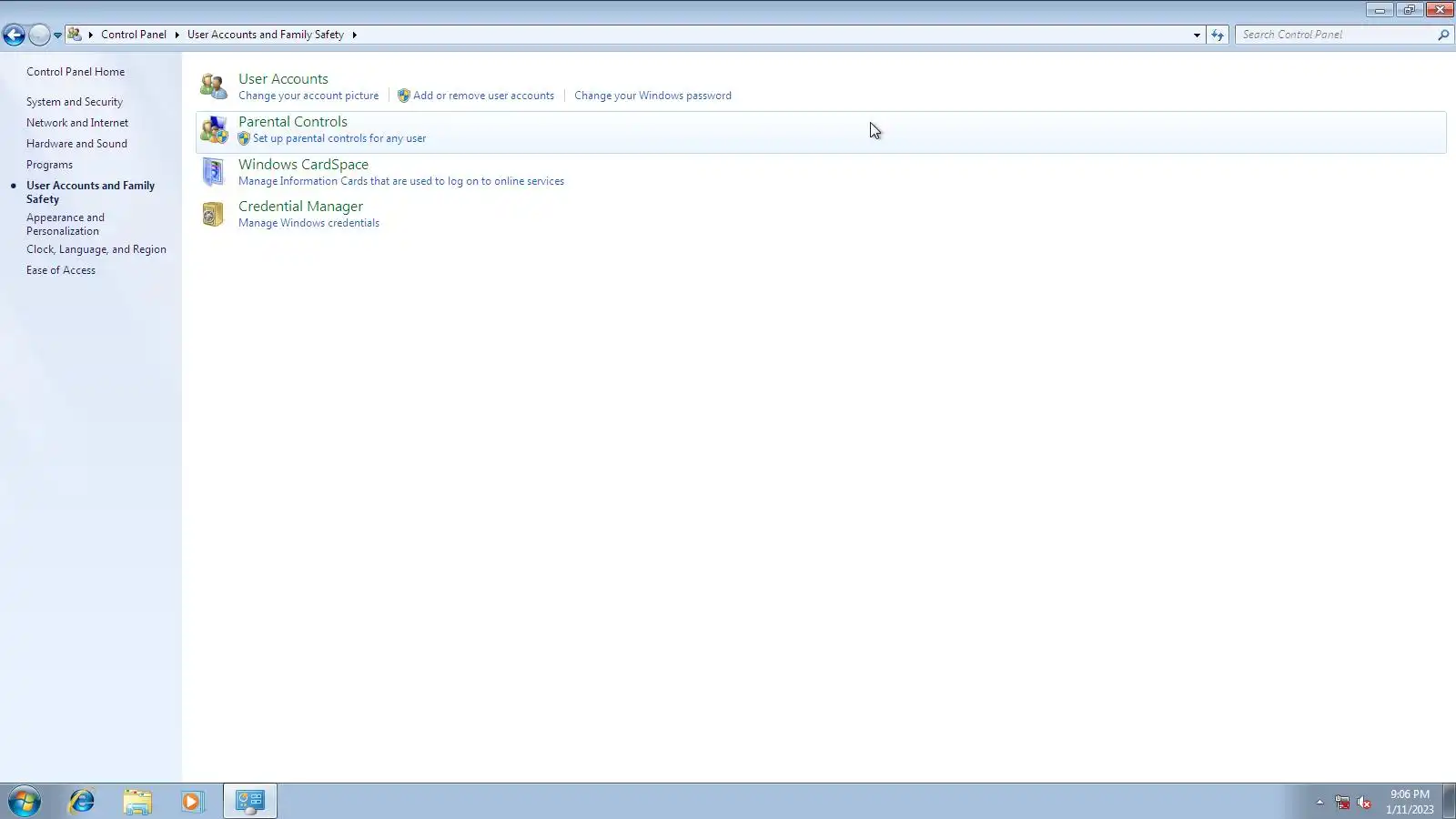Screen dimensions: 1456x819
Task: Open Network and Internet category
Action: tap(77, 123)
